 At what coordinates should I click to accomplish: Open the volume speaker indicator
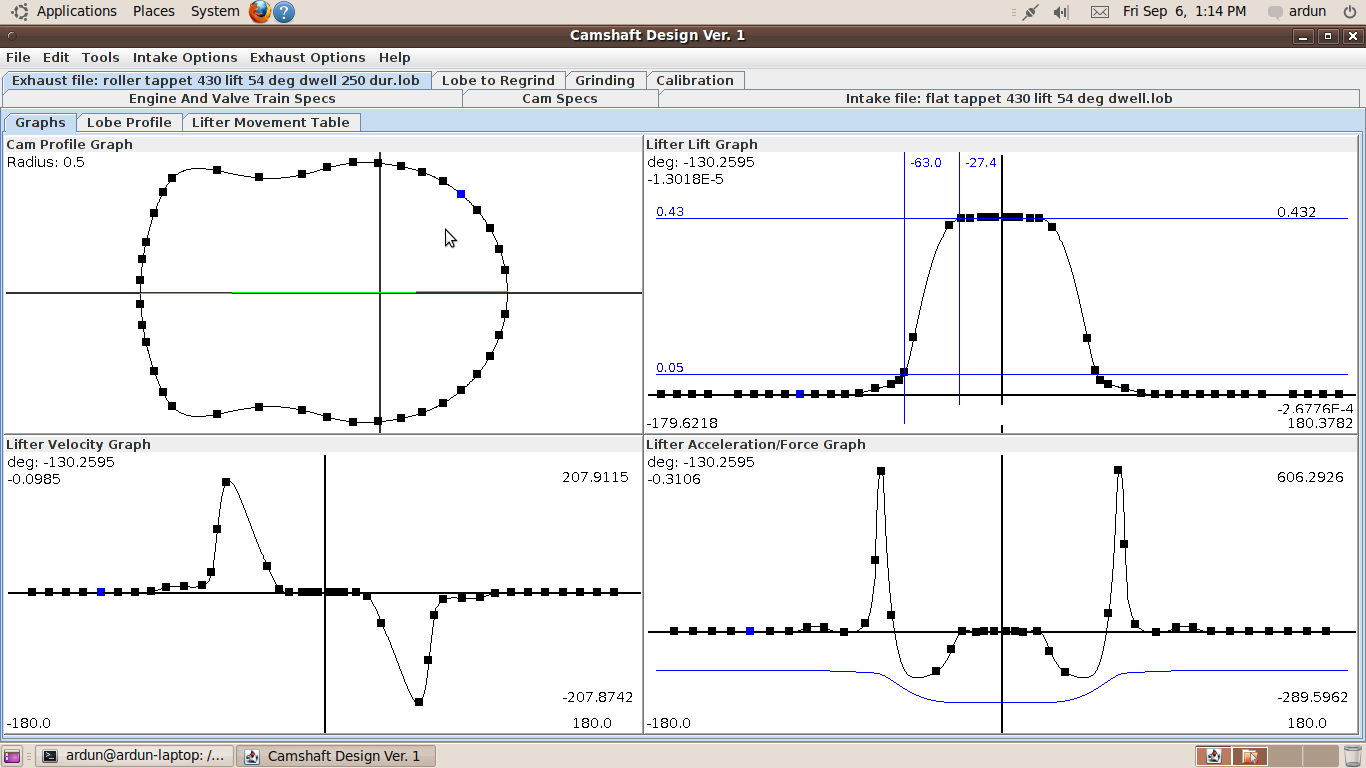pyautogui.click(x=1061, y=12)
